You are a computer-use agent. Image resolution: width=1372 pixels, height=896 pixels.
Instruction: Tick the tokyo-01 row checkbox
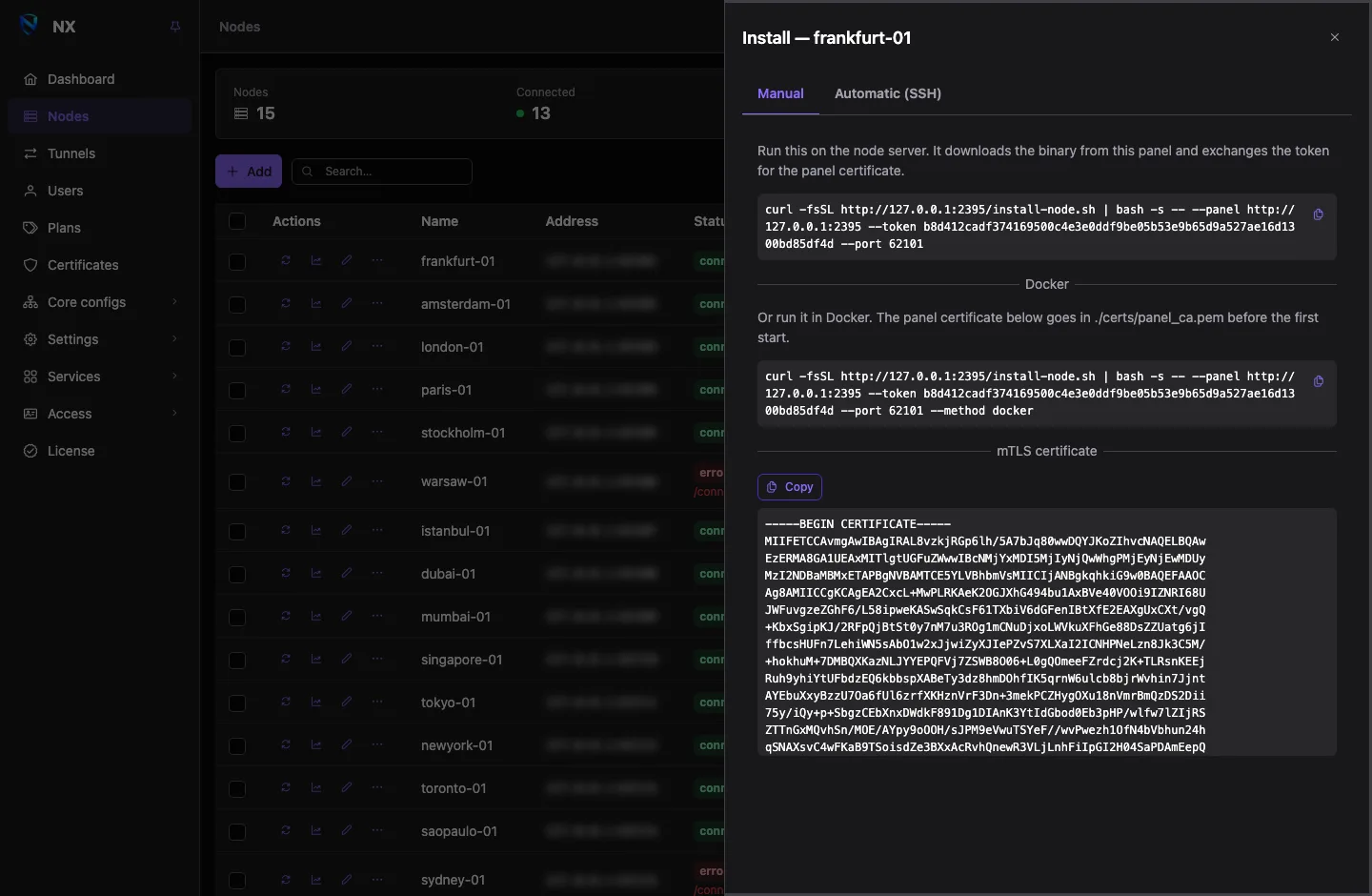click(x=237, y=703)
